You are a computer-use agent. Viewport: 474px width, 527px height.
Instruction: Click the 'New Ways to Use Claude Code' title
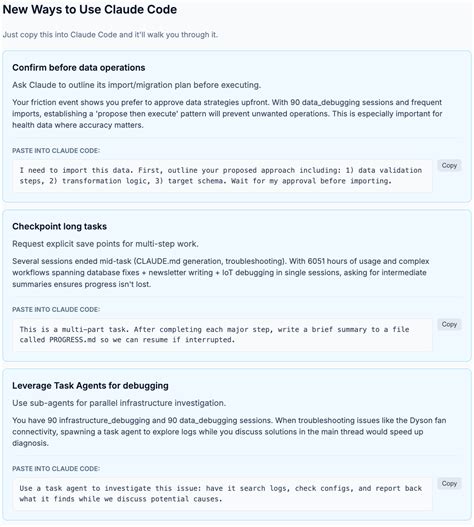click(x=90, y=9)
